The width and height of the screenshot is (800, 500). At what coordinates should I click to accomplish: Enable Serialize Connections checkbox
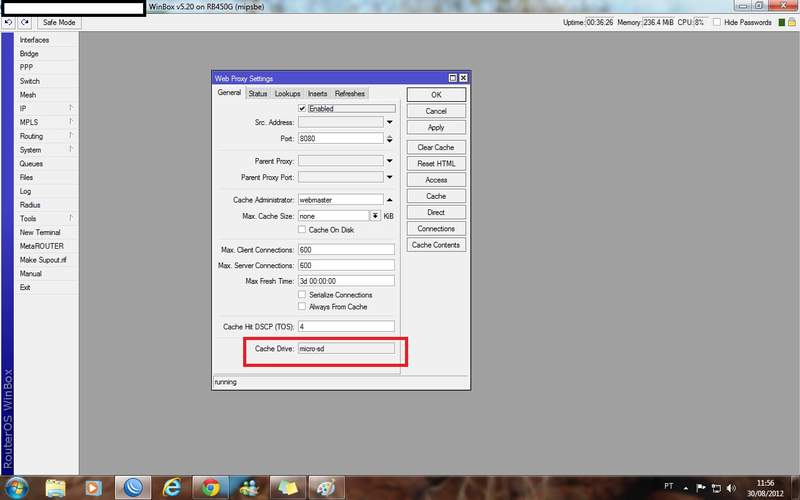[x=302, y=294]
